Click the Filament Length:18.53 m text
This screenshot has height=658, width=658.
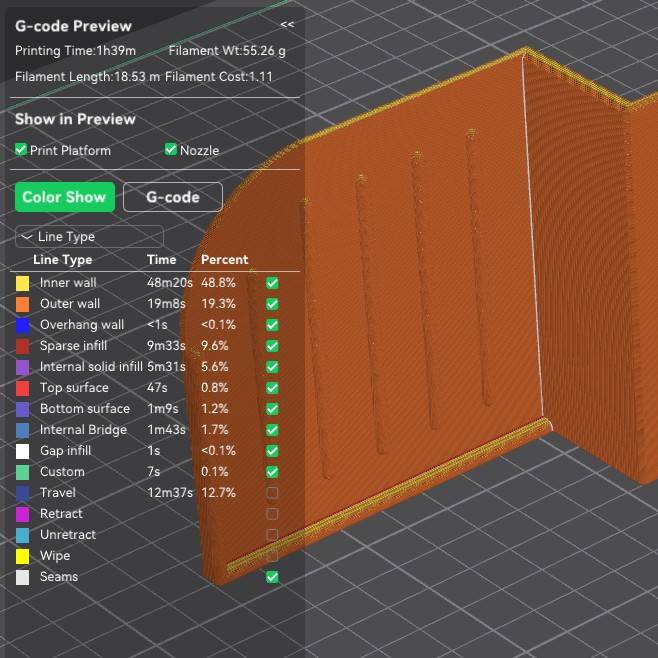87,77
